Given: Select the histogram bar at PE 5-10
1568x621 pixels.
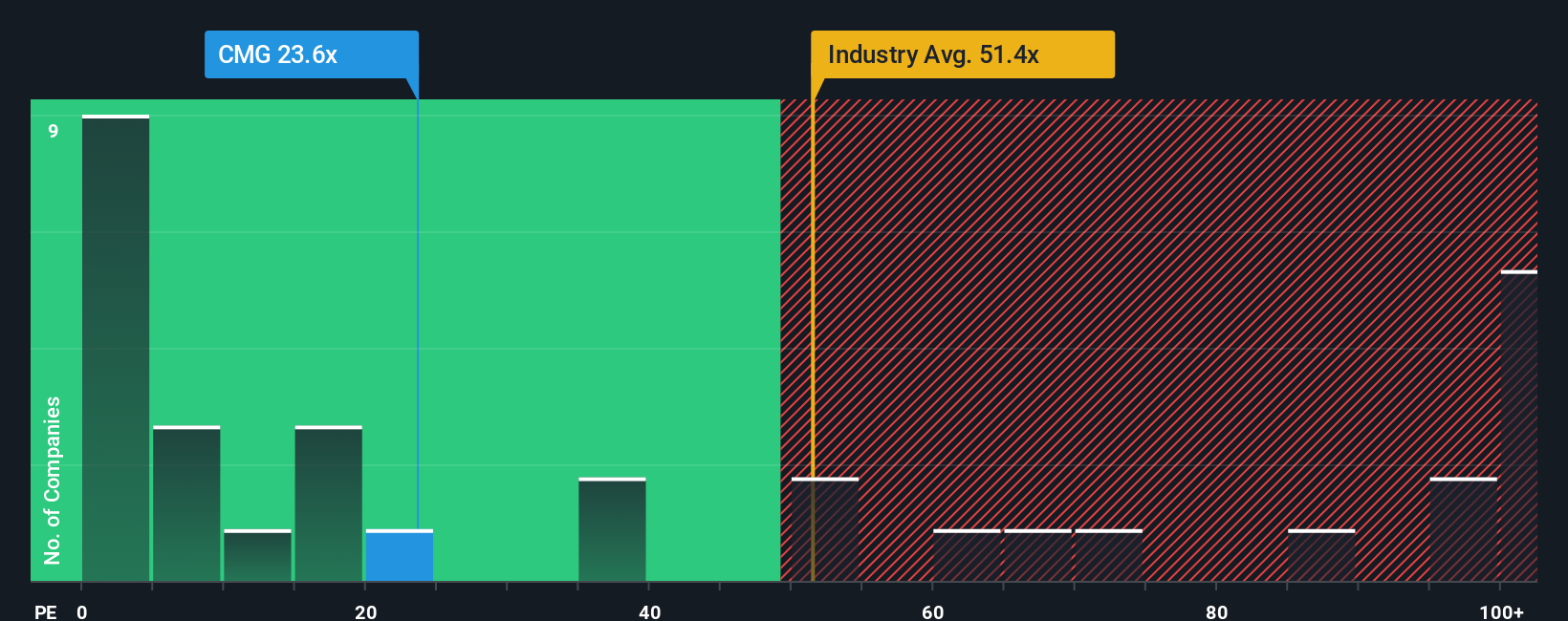Looking at the screenshot, I should pos(186,503).
